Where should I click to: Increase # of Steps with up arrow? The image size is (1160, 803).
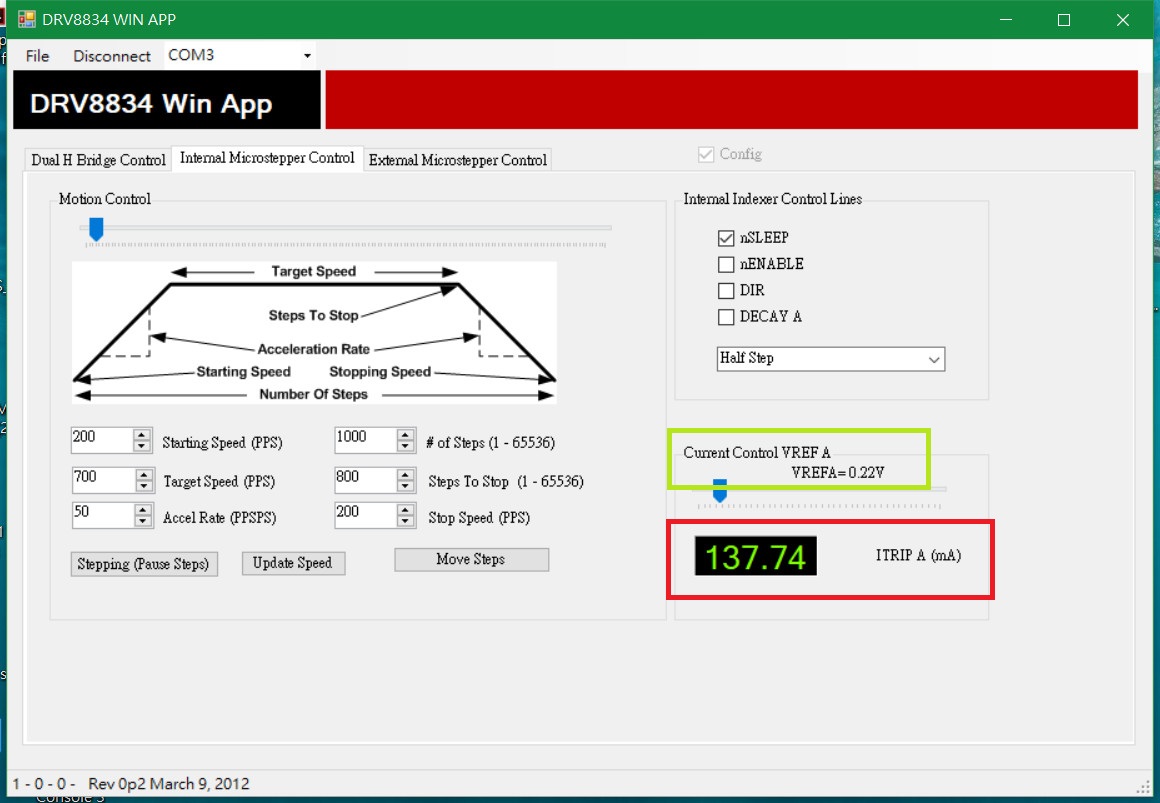coord(405,434)
